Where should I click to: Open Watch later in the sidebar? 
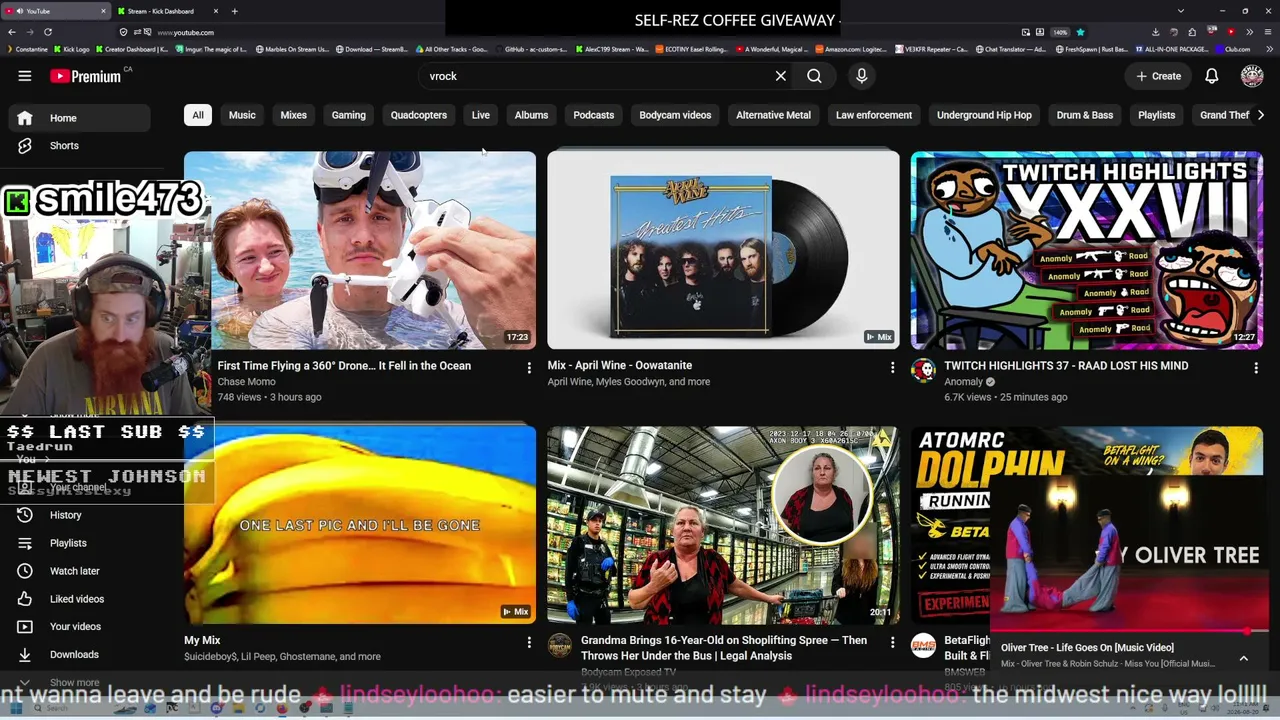tap(79, 571)
